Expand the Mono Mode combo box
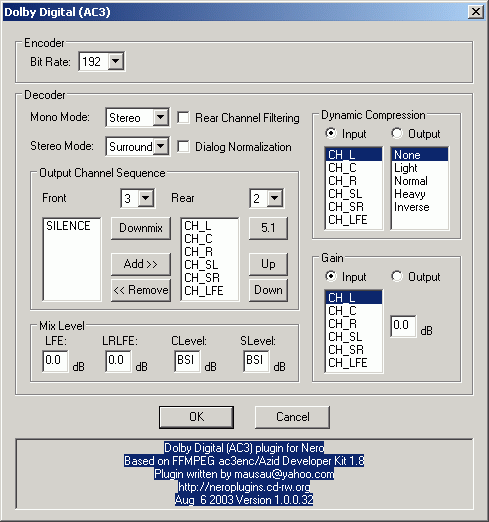 (160, 117)
